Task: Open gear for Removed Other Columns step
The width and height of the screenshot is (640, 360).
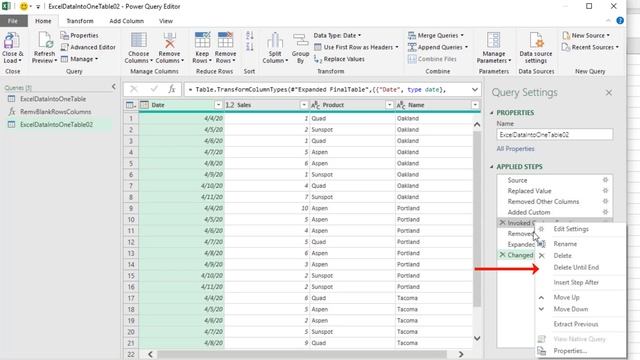Action: tap(605, 201)
